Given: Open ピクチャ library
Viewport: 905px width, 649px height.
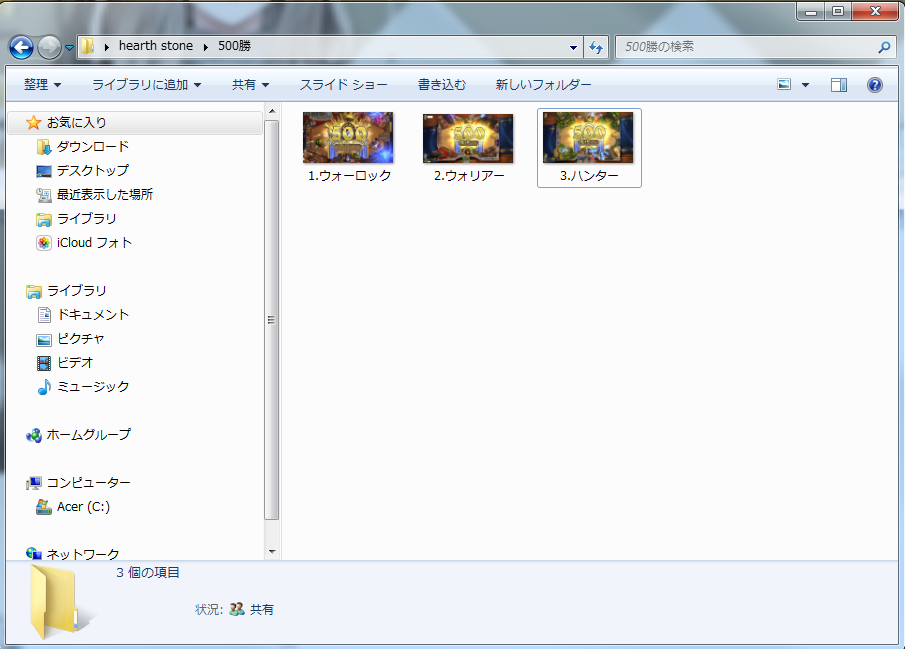Looking at the screenshot, I should tap(81, 338).
